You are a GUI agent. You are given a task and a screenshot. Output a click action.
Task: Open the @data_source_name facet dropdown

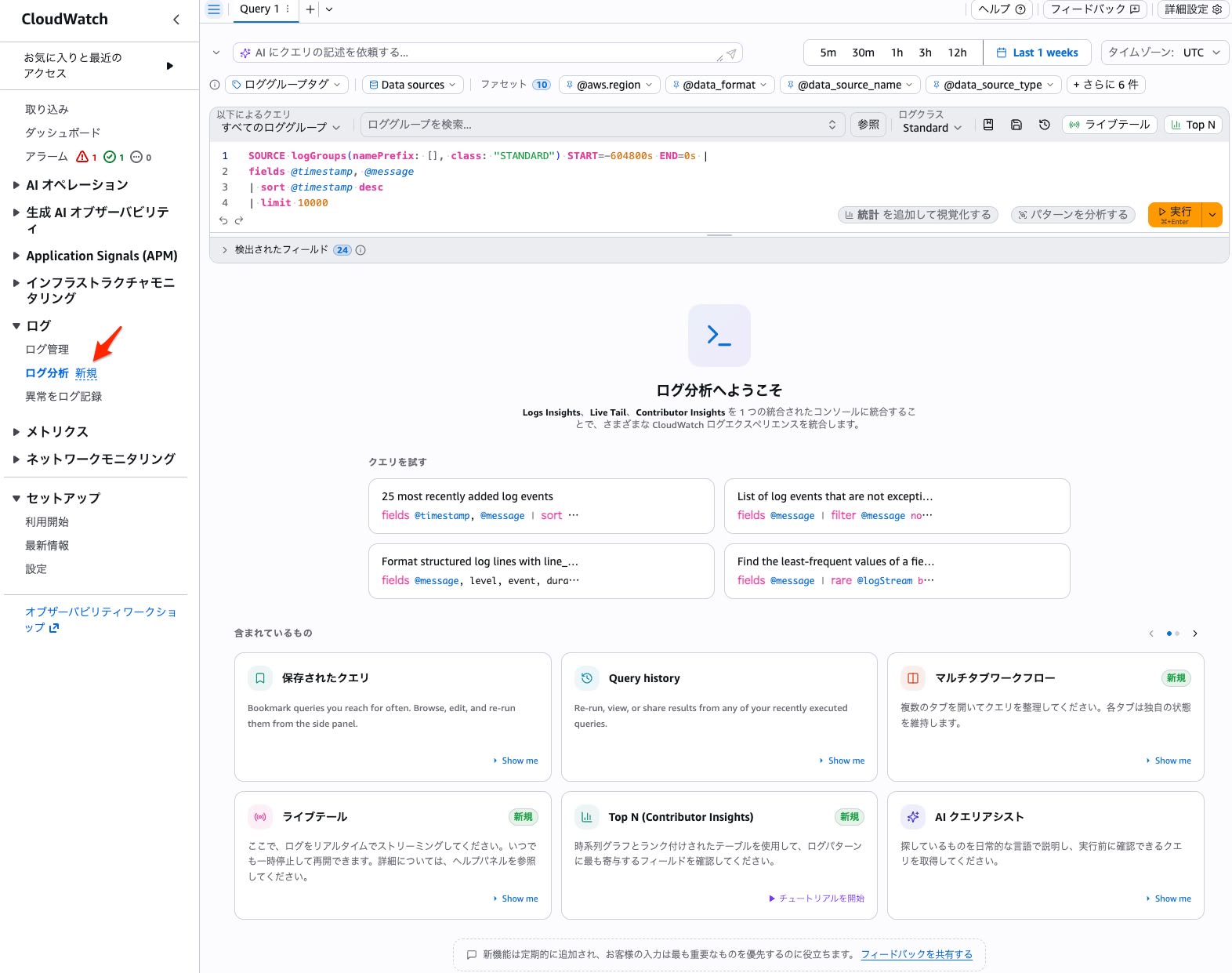click(x=850, y=85)
